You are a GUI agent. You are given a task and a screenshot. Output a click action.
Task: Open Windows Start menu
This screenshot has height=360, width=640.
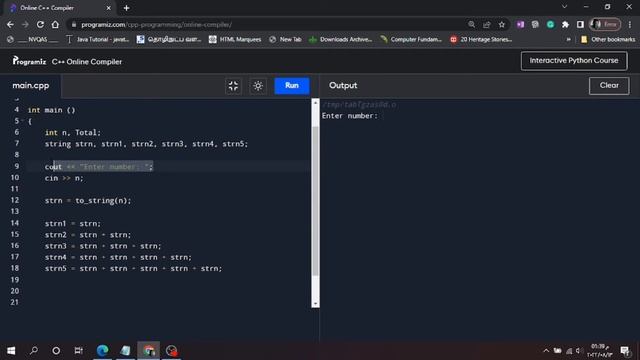coord(11,351)
